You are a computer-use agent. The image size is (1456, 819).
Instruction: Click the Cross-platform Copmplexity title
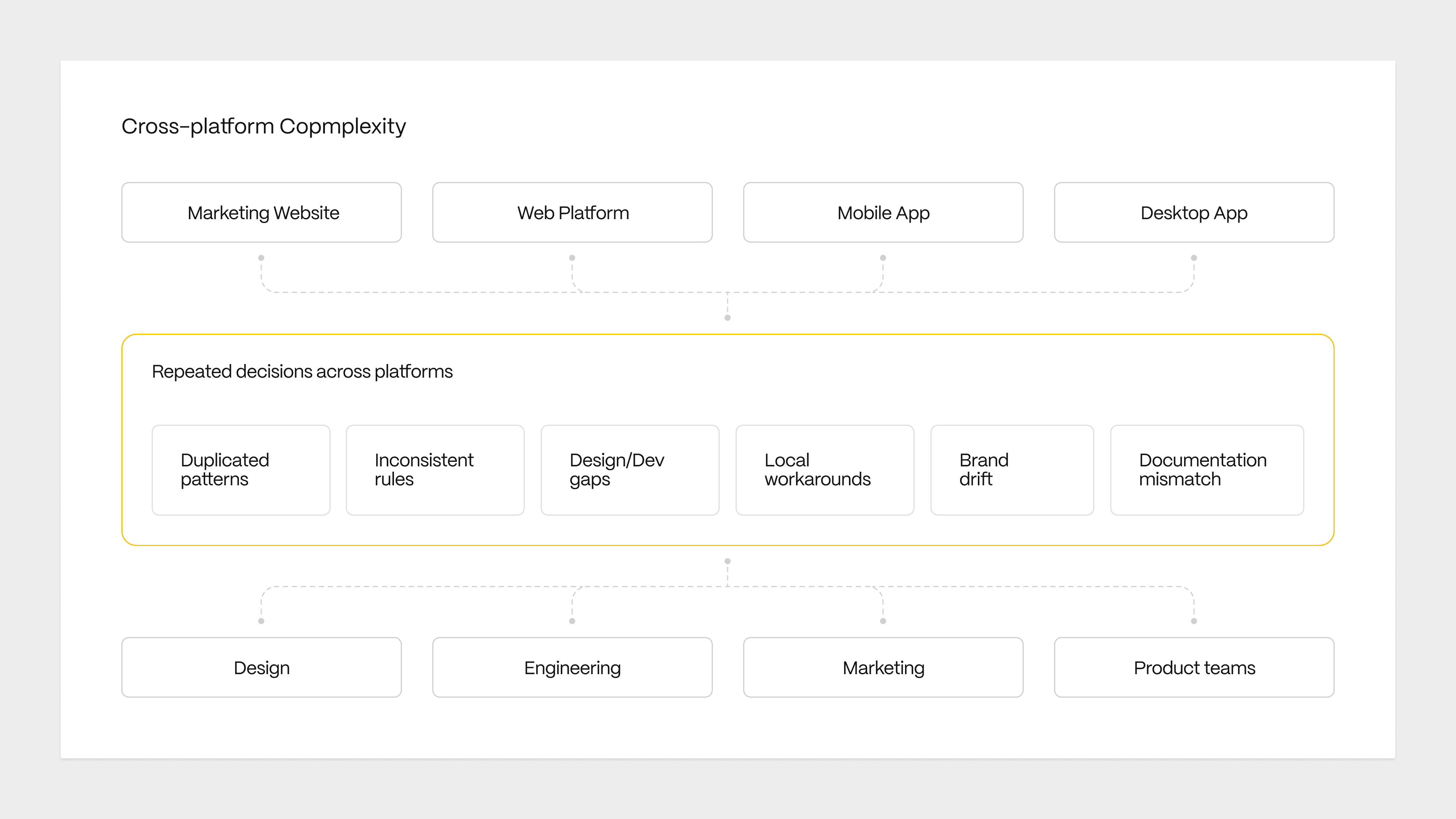pos(264,127)
